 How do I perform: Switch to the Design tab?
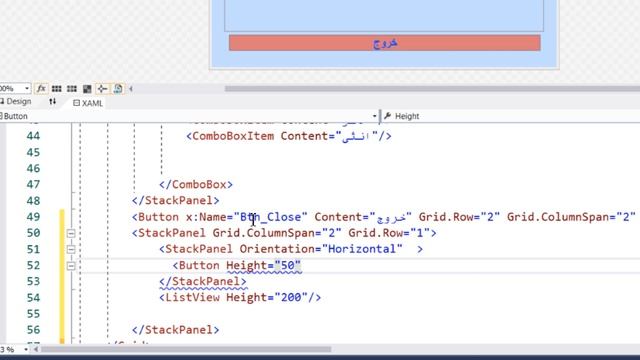click(x=16, y=102)
